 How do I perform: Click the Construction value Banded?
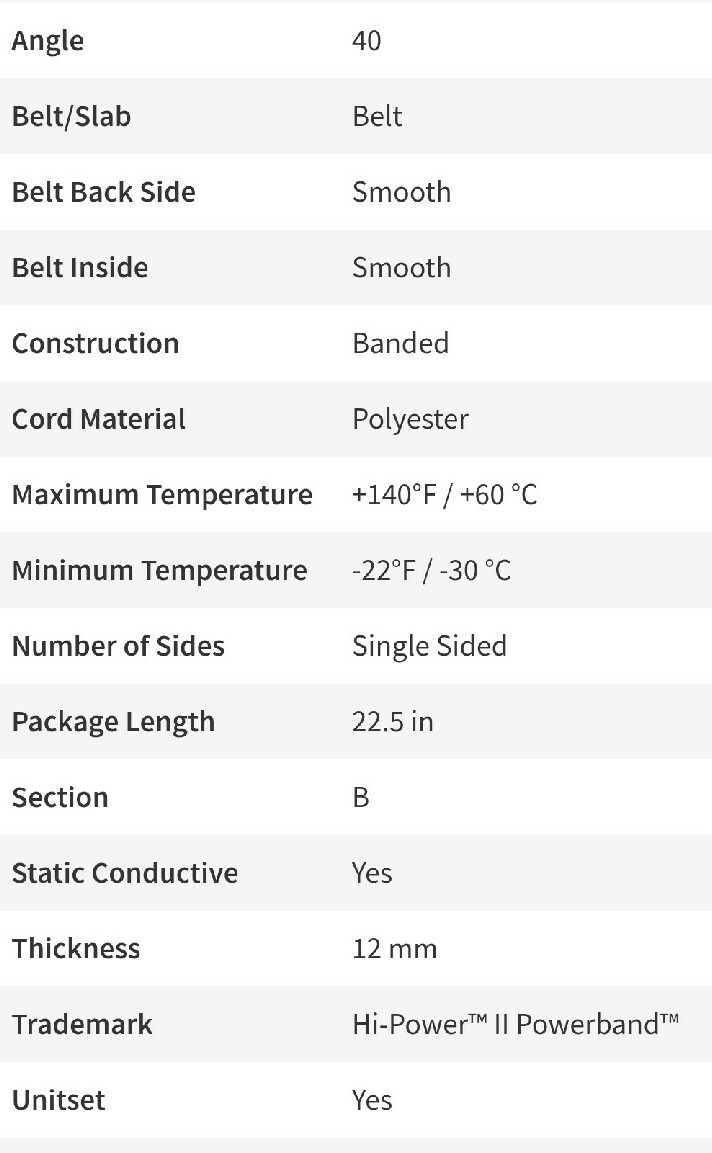pyautogui.click(x=401, y=343)
